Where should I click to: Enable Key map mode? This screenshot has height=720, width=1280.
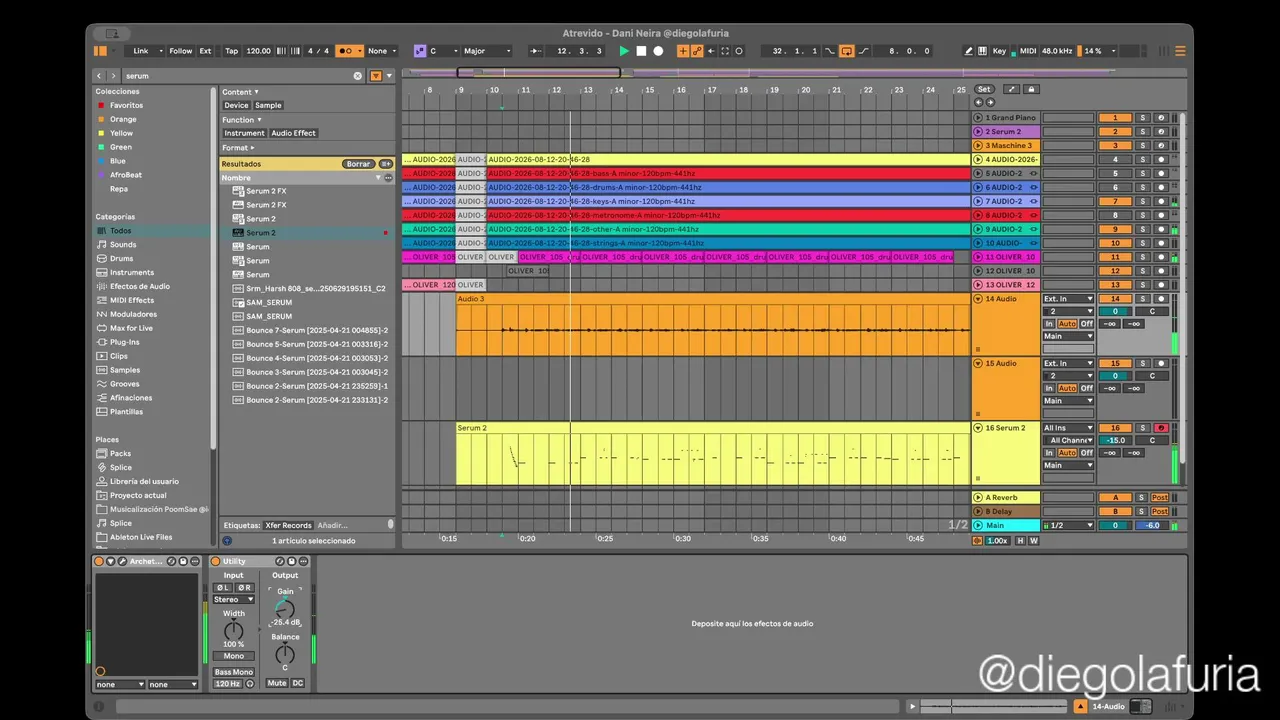coord(1000,51)
